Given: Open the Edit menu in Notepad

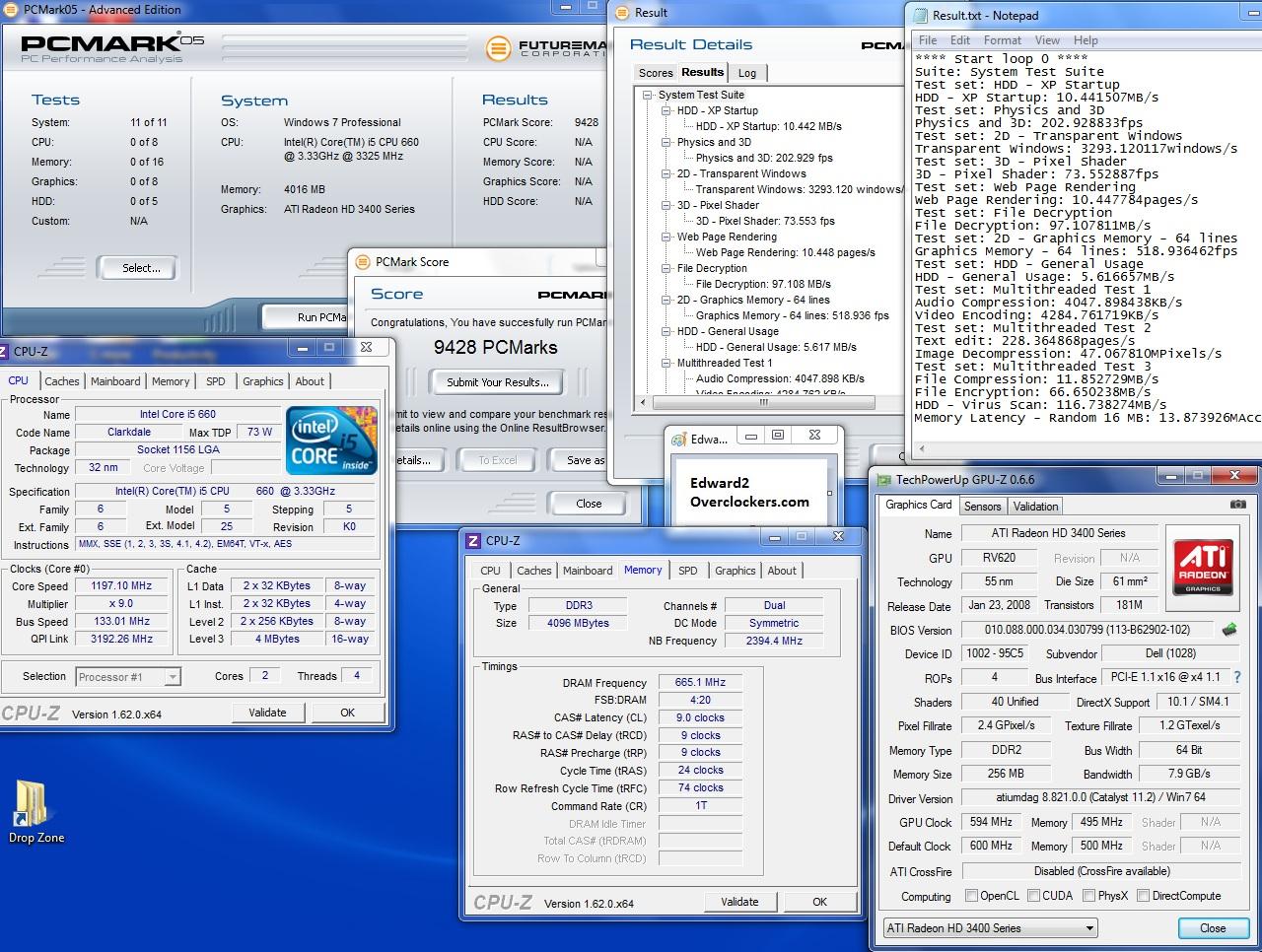Looking at the screenshot, I should click(x=960, y=40).
